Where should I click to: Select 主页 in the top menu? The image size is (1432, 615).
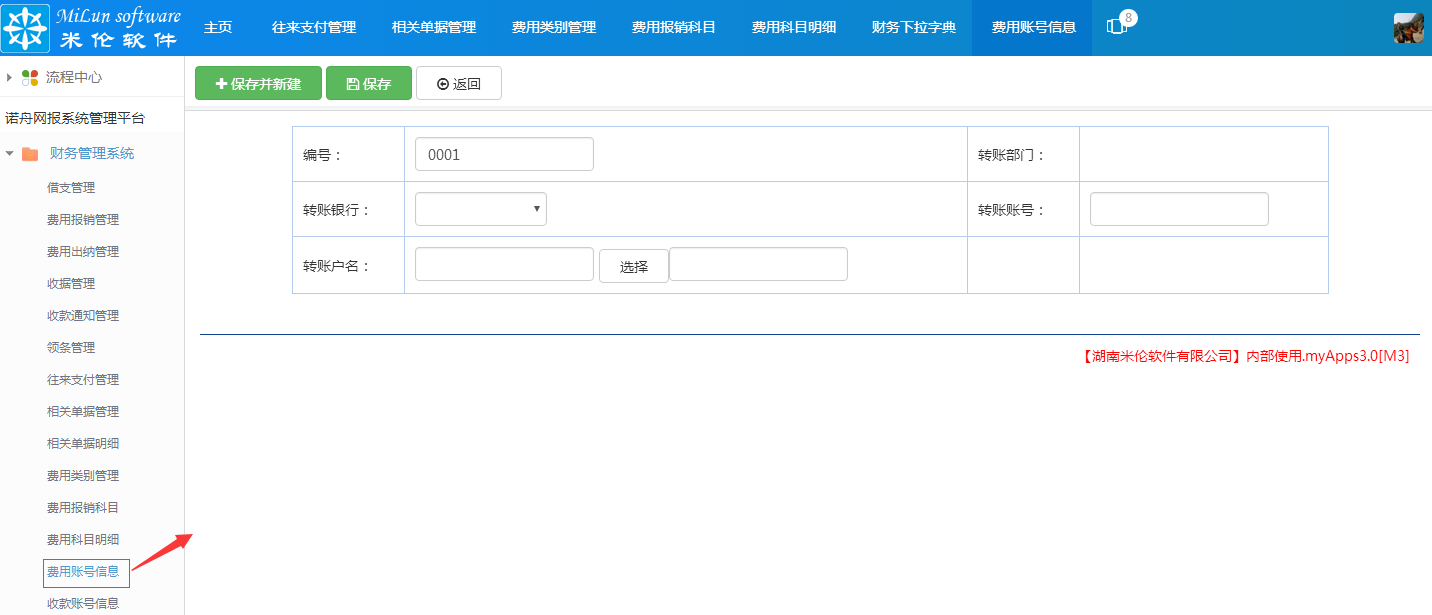point(218,28)
